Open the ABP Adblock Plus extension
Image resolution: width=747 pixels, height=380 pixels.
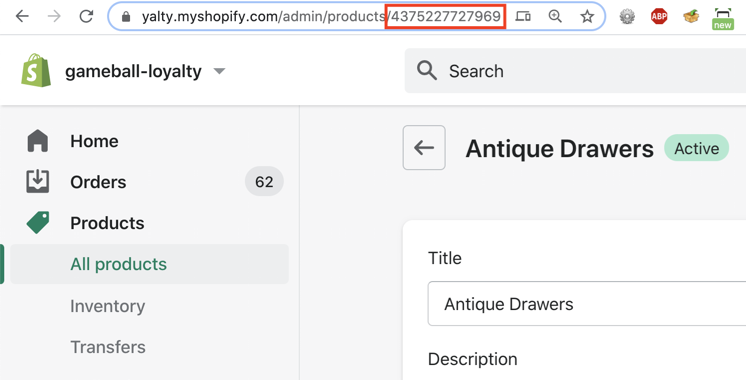pyautogui.click(x=659, y=17)
